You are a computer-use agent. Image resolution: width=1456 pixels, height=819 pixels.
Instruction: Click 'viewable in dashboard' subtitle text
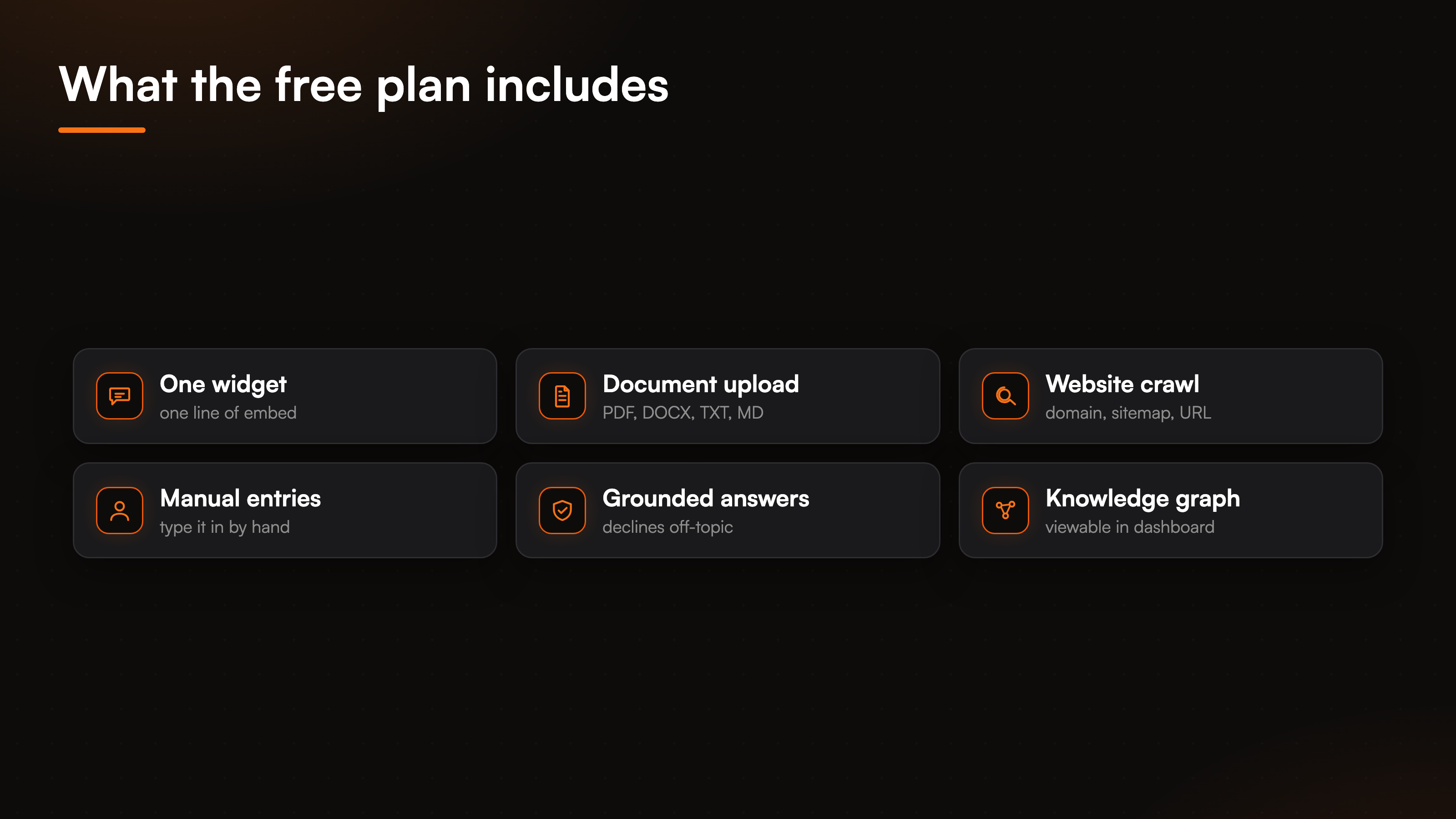1129,527
